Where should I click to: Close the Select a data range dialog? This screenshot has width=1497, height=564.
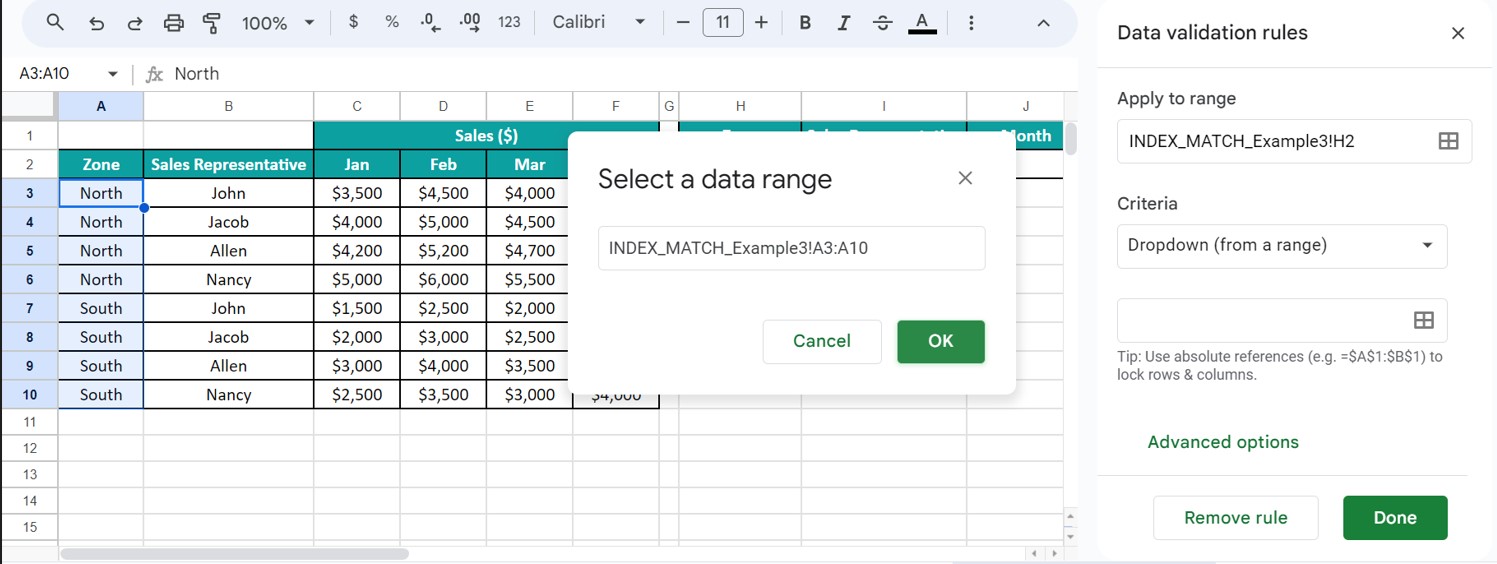point(965,178)
